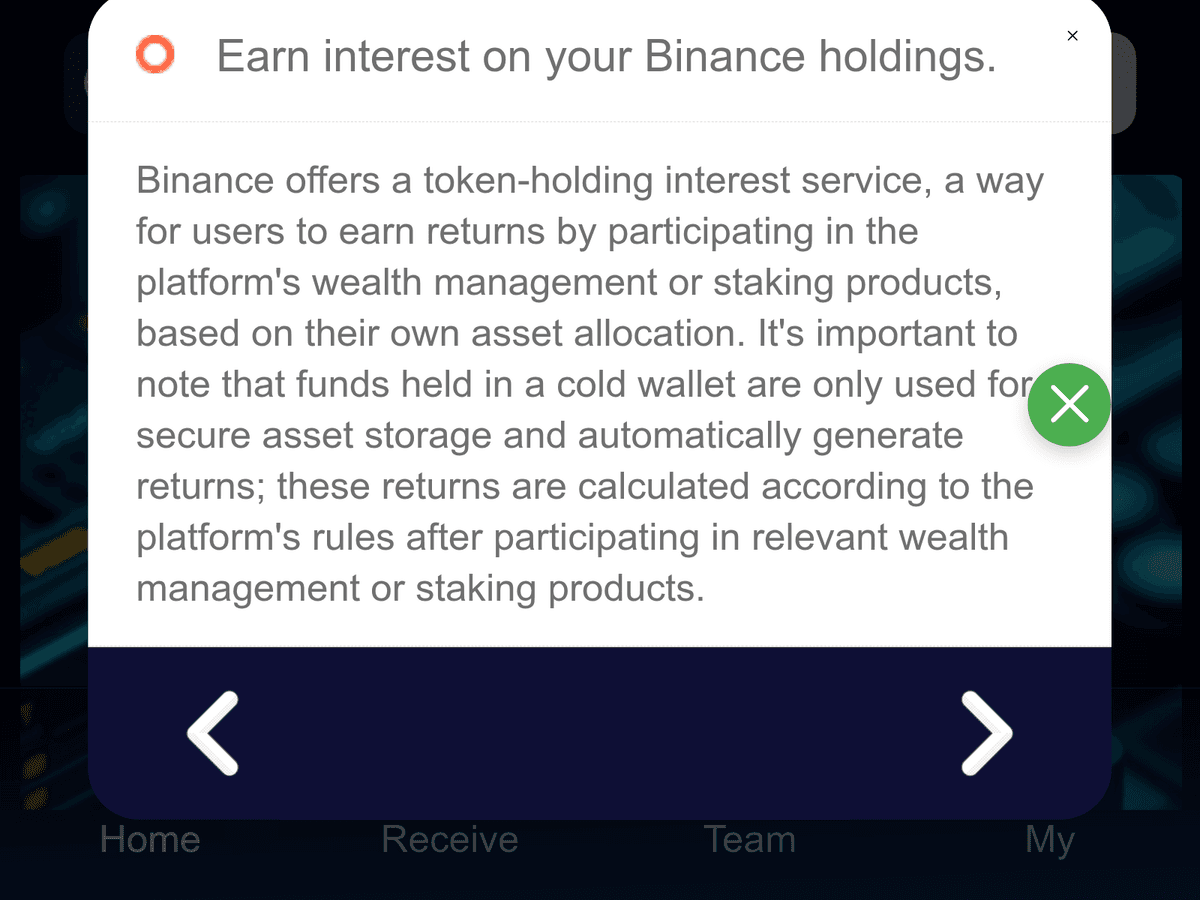Dismiss the popup using the green X button
Viewport: 1200px width, 900px height.
1069,405
